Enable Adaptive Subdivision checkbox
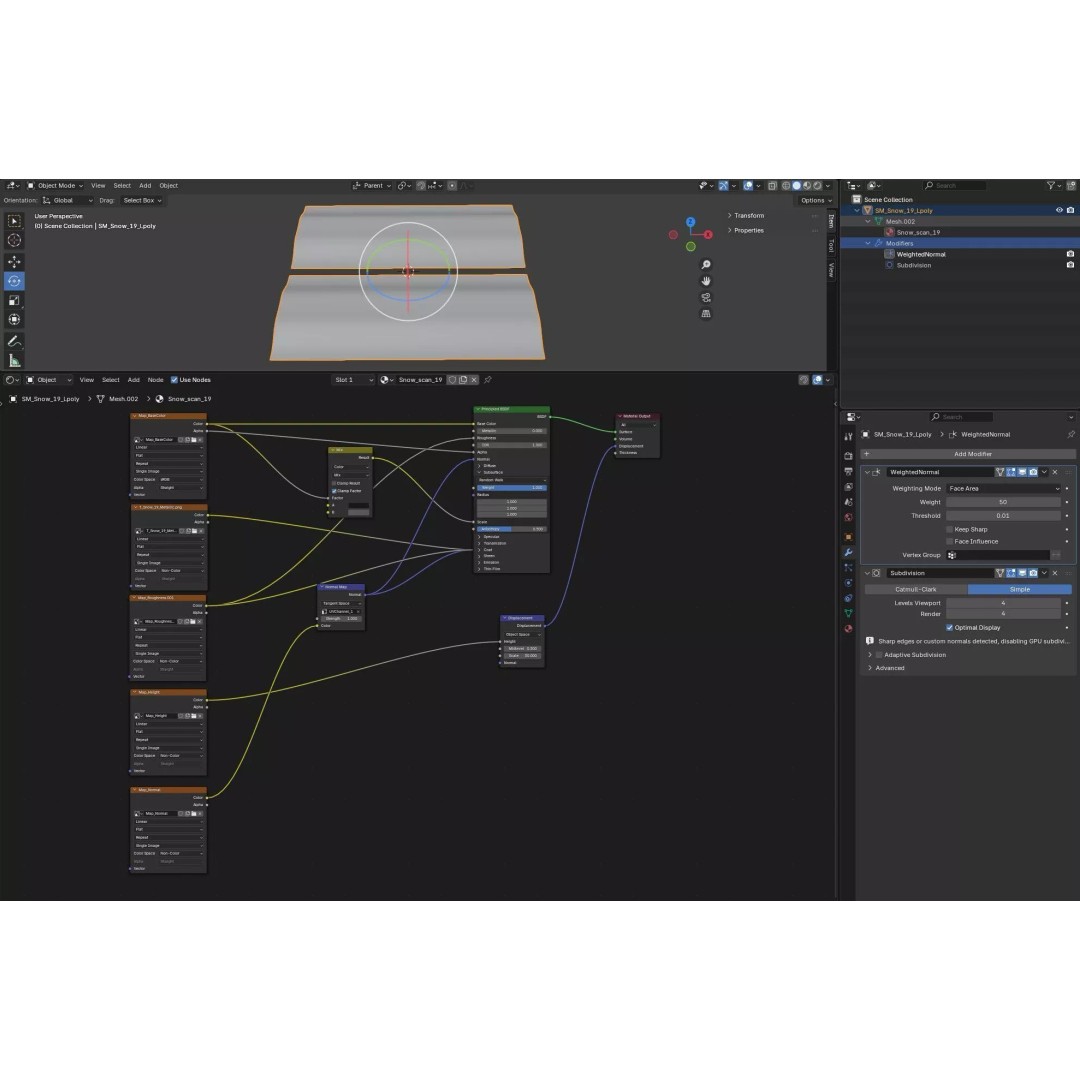Screen dimensions: 1080x1080 879,655
